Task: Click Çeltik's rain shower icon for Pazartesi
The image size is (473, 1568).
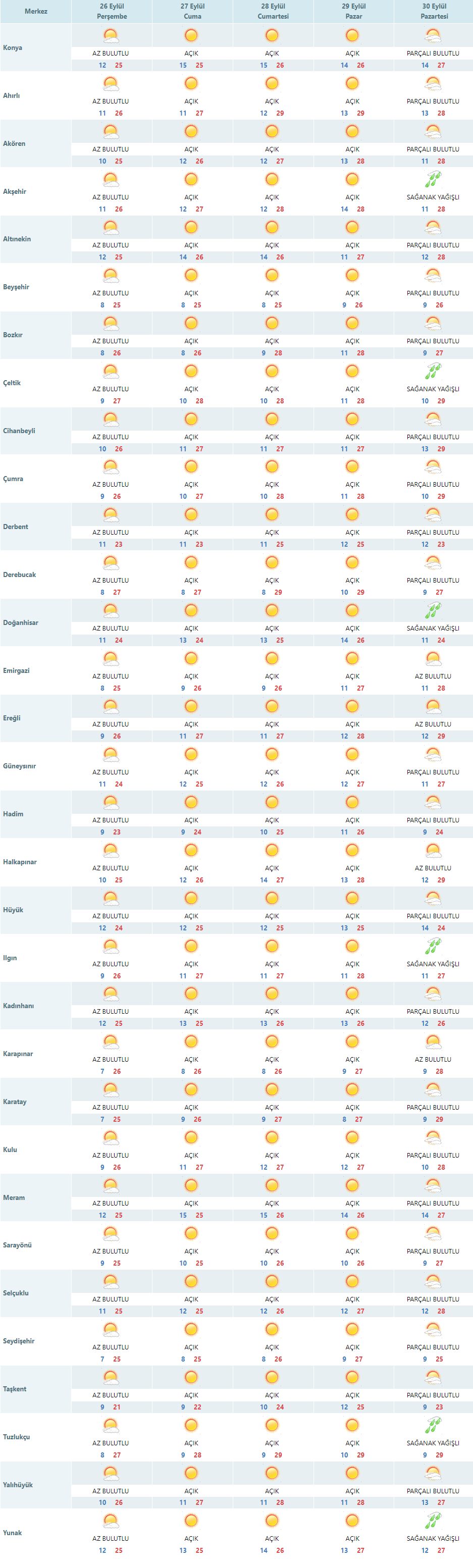Action: click(x=433, y=372)
